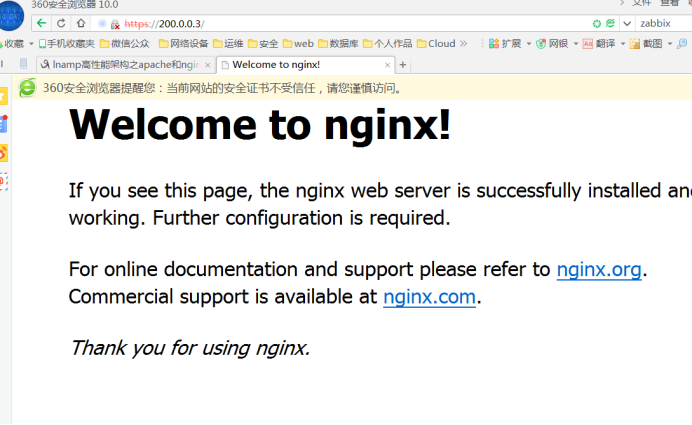Viewport: 692px width, 425px height.
Task: Click the Thank you for using nginx. text
Action: [190, 348]
